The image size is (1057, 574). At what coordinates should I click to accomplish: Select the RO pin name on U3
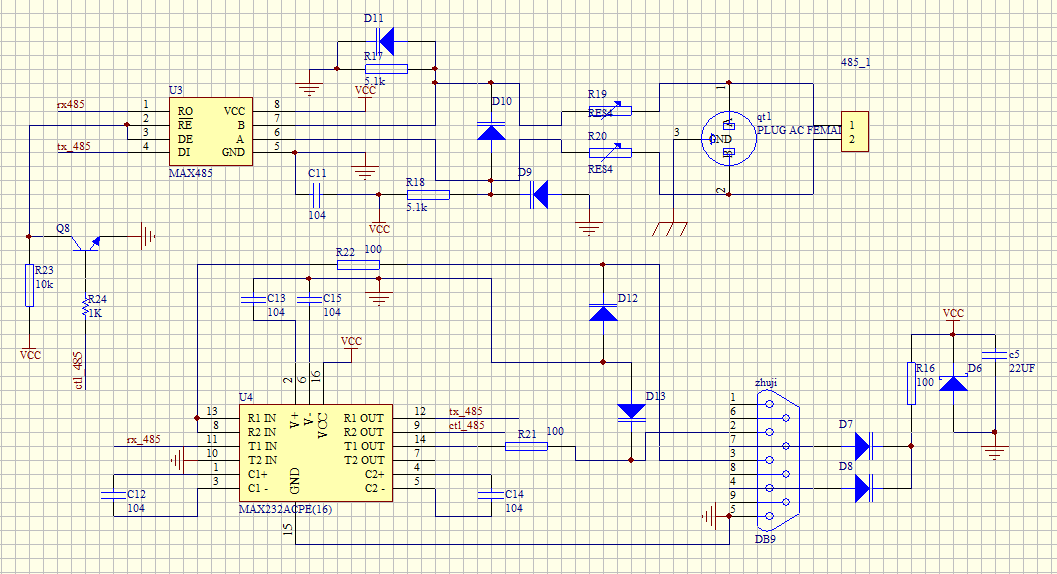(185, 111)
